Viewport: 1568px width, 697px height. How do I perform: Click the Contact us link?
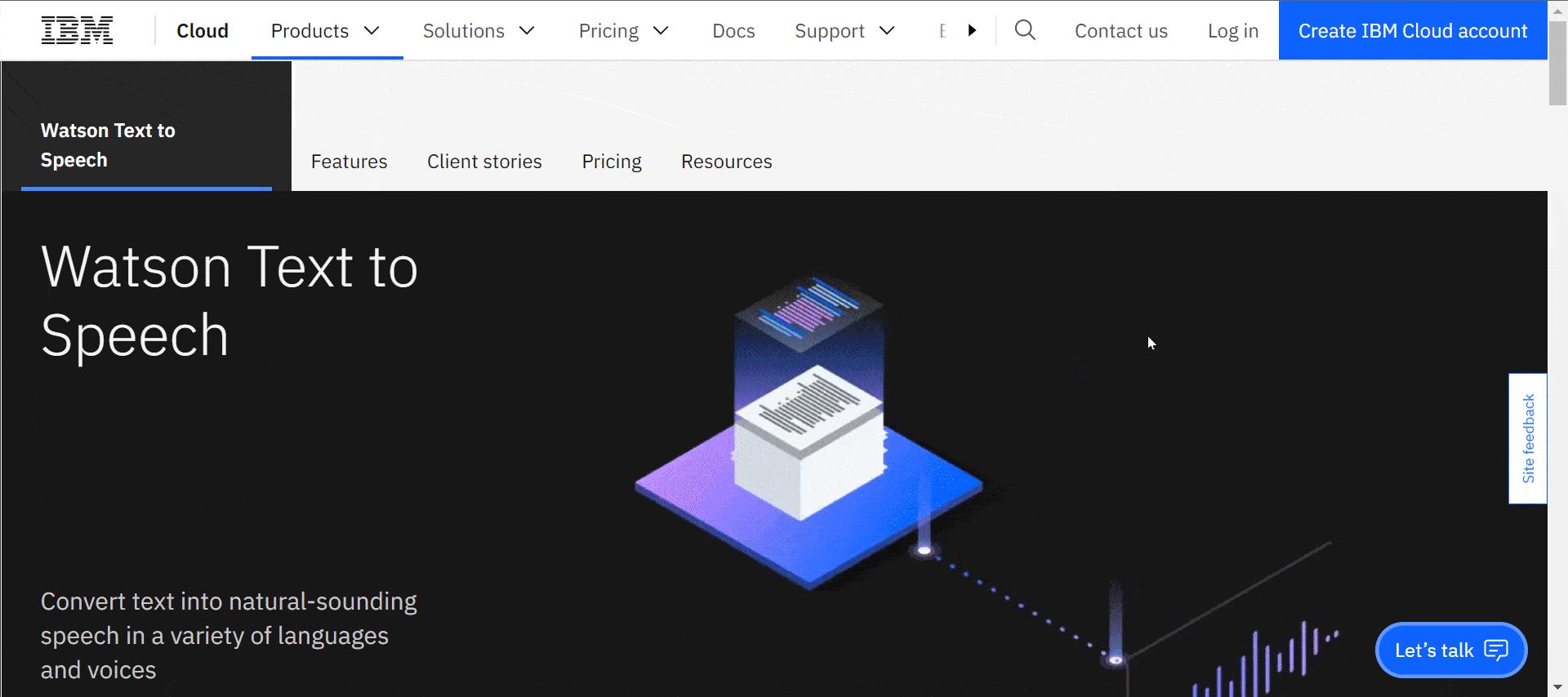tap(1120, 31)
